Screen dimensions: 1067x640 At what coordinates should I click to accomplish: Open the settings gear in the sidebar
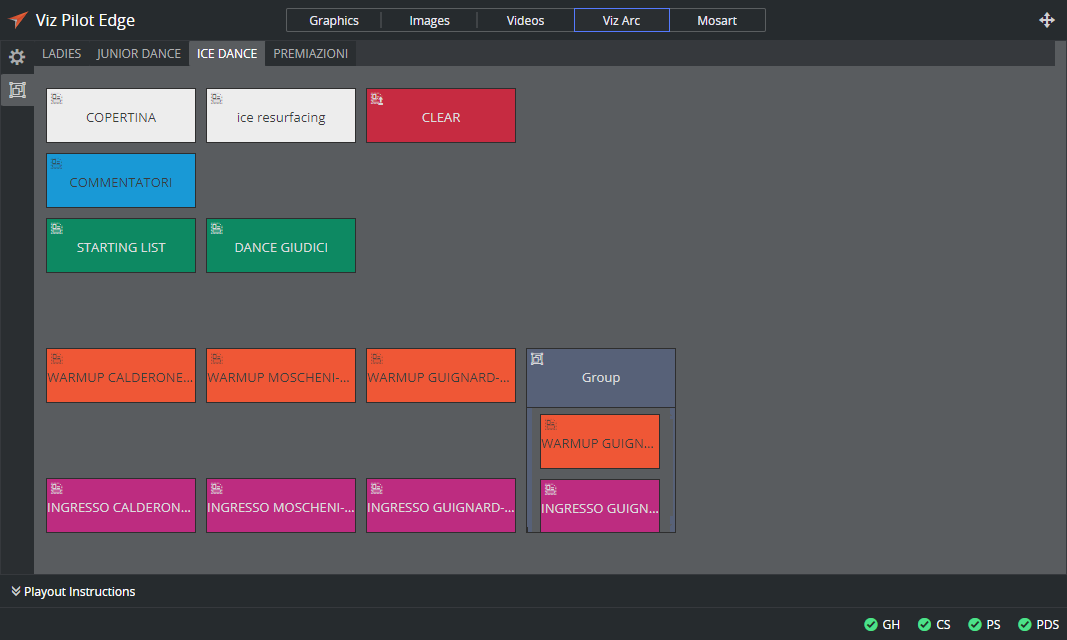tap(17, 57)
